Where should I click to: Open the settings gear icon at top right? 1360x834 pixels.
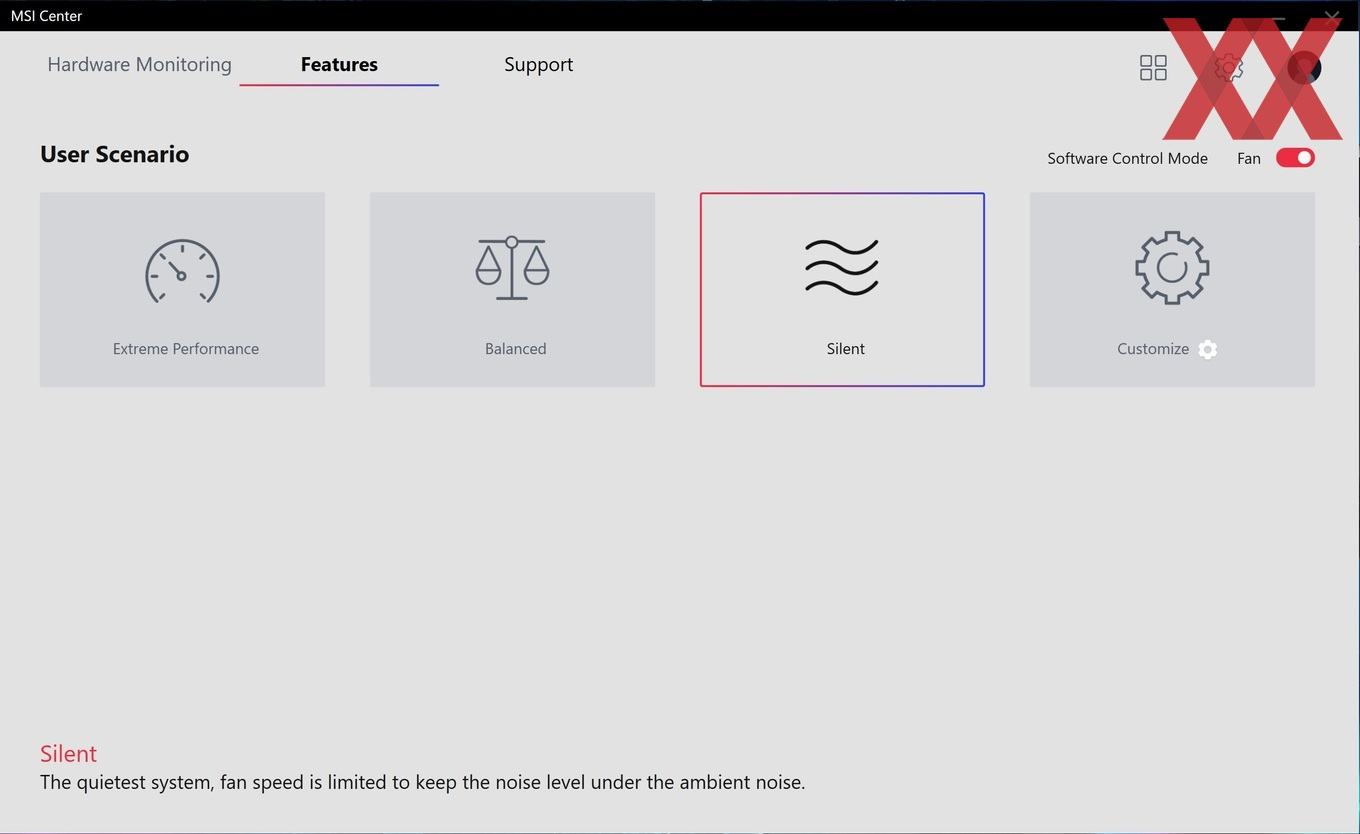tap(1228, 67)
